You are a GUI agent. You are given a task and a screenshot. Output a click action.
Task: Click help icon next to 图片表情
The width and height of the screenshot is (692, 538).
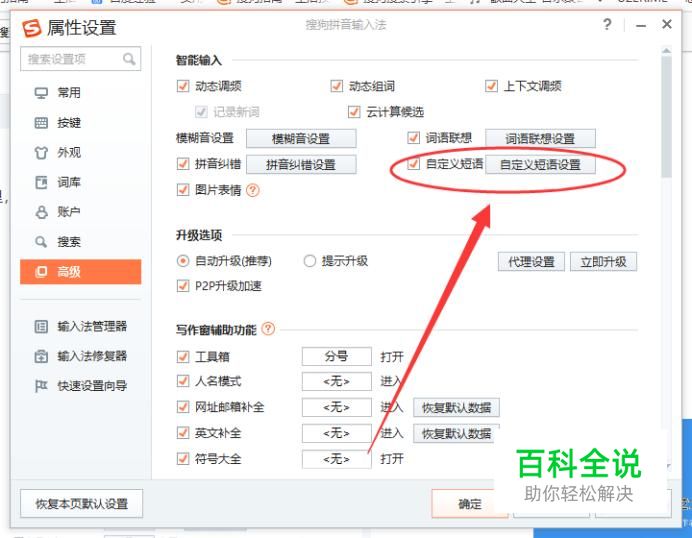click(x=252, y=190)
